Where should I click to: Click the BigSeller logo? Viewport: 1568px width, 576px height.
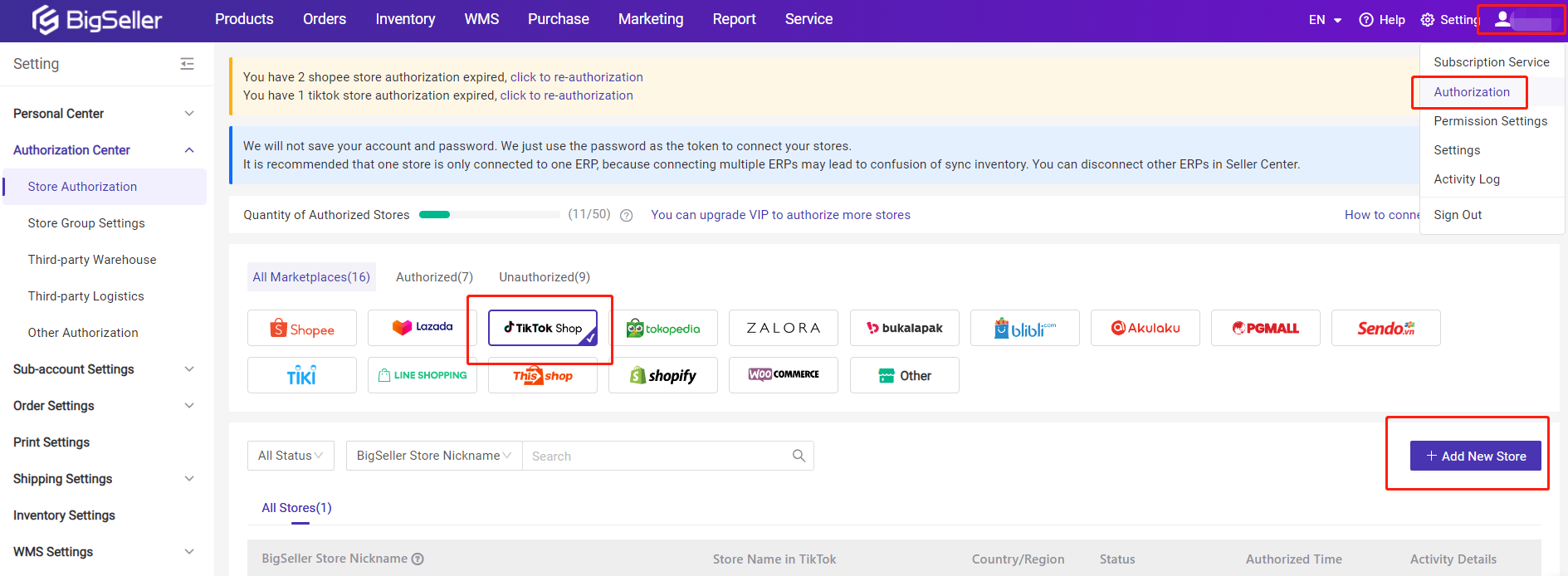96,19
